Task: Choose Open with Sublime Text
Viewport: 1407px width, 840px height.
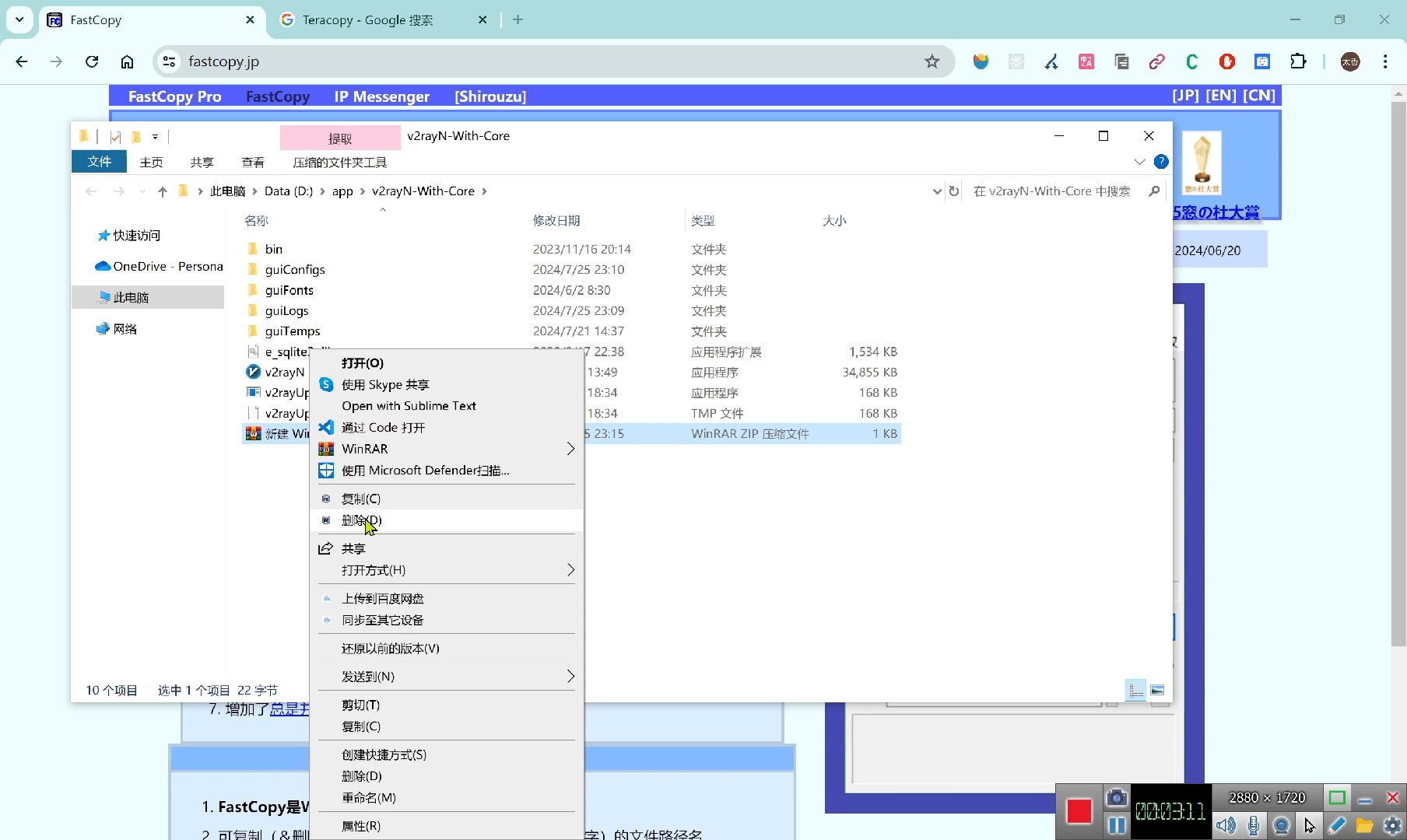Action: pyautogui.click(x=447, y=406)
